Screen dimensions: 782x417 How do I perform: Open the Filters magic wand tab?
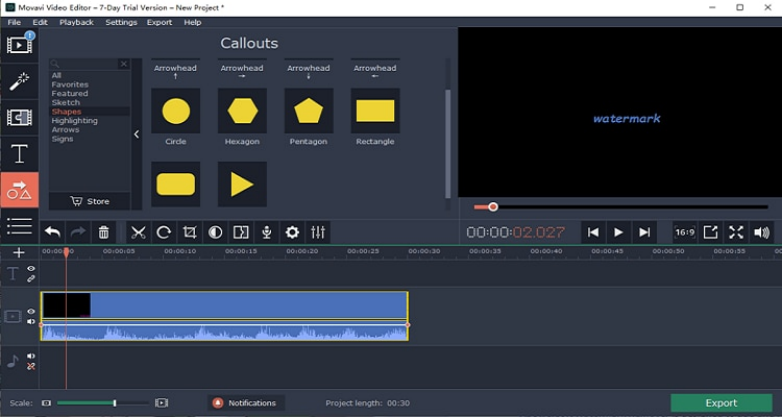point(19,81)
